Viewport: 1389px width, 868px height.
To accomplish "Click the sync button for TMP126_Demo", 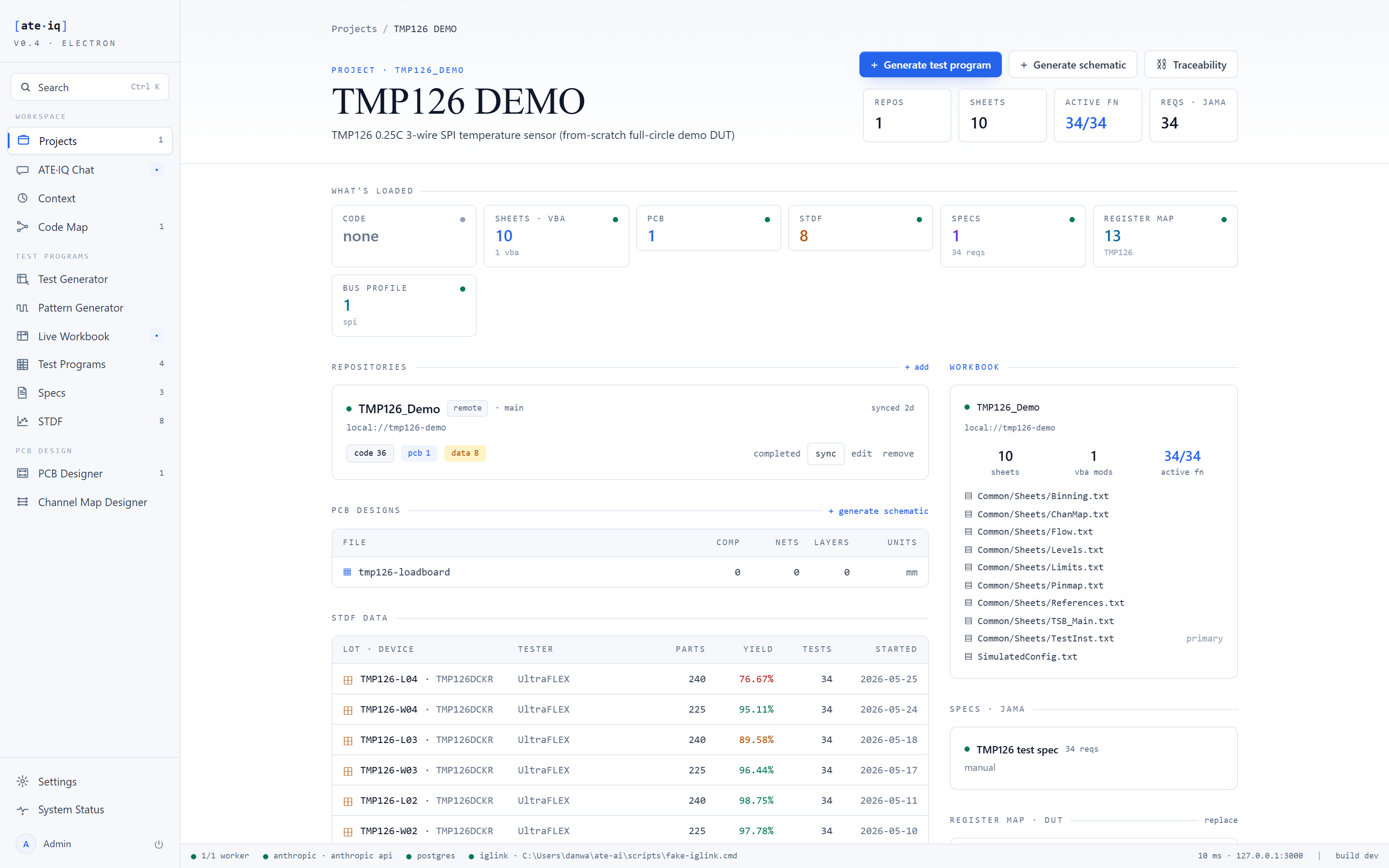I will (825, 454).
